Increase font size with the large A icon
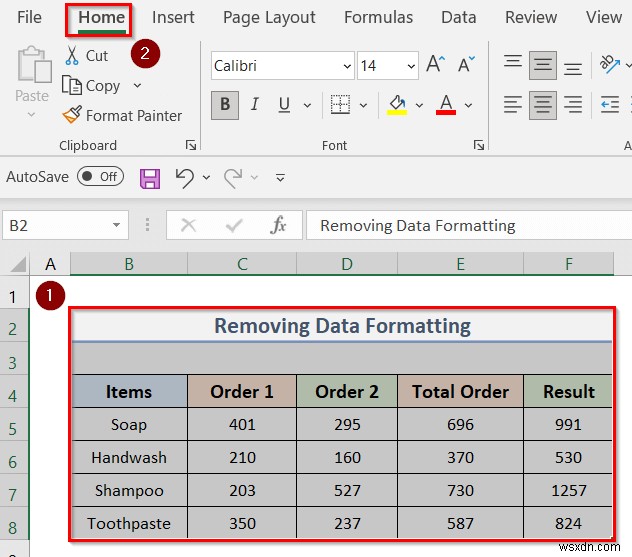 [436, 64]
